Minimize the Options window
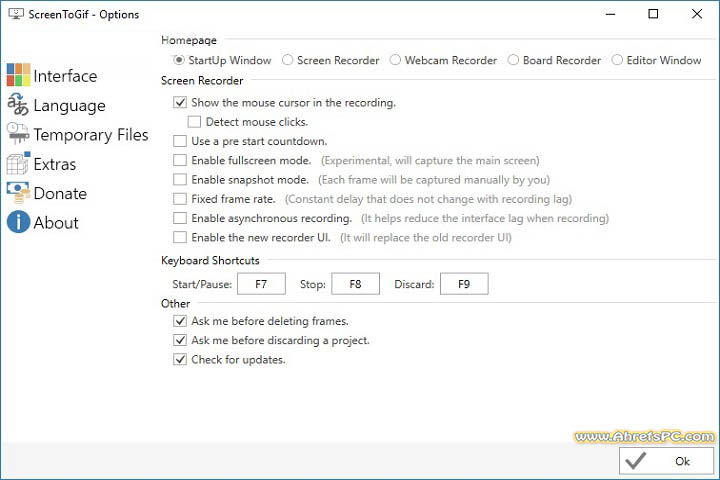The width and height of the screenshot is (720, 480). coord(610,14)
